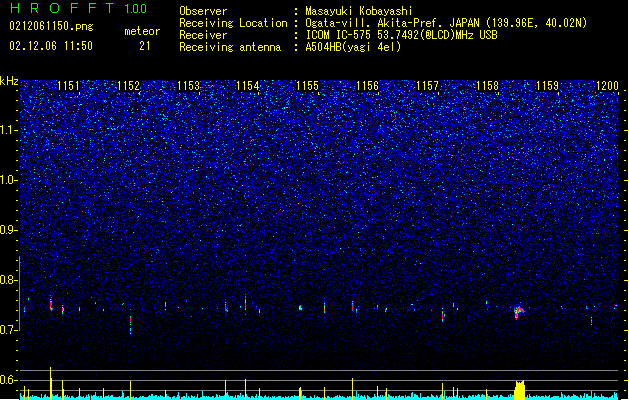Click the 'Receiving antenna' field label
This screenshot has width=629, height=400.
[230, 47]
